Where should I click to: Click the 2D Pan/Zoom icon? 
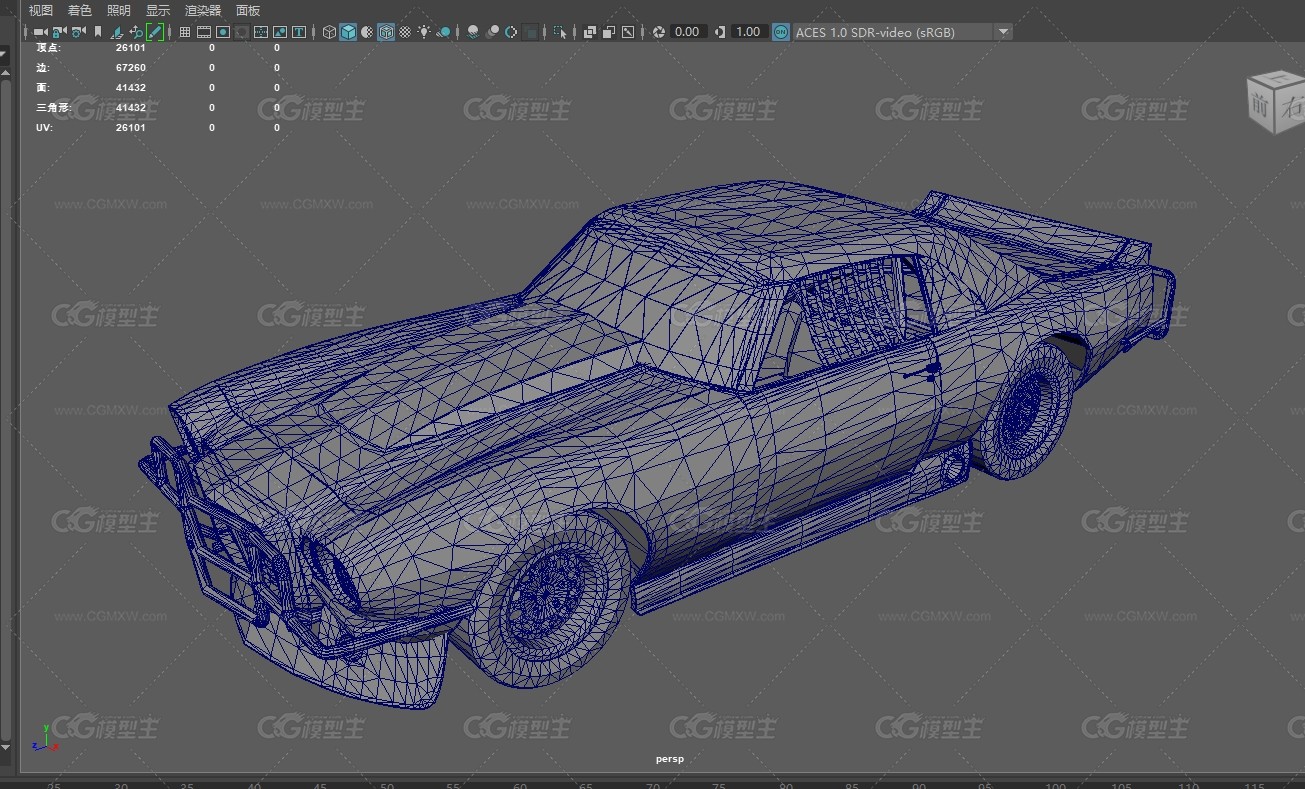point(136,32)
